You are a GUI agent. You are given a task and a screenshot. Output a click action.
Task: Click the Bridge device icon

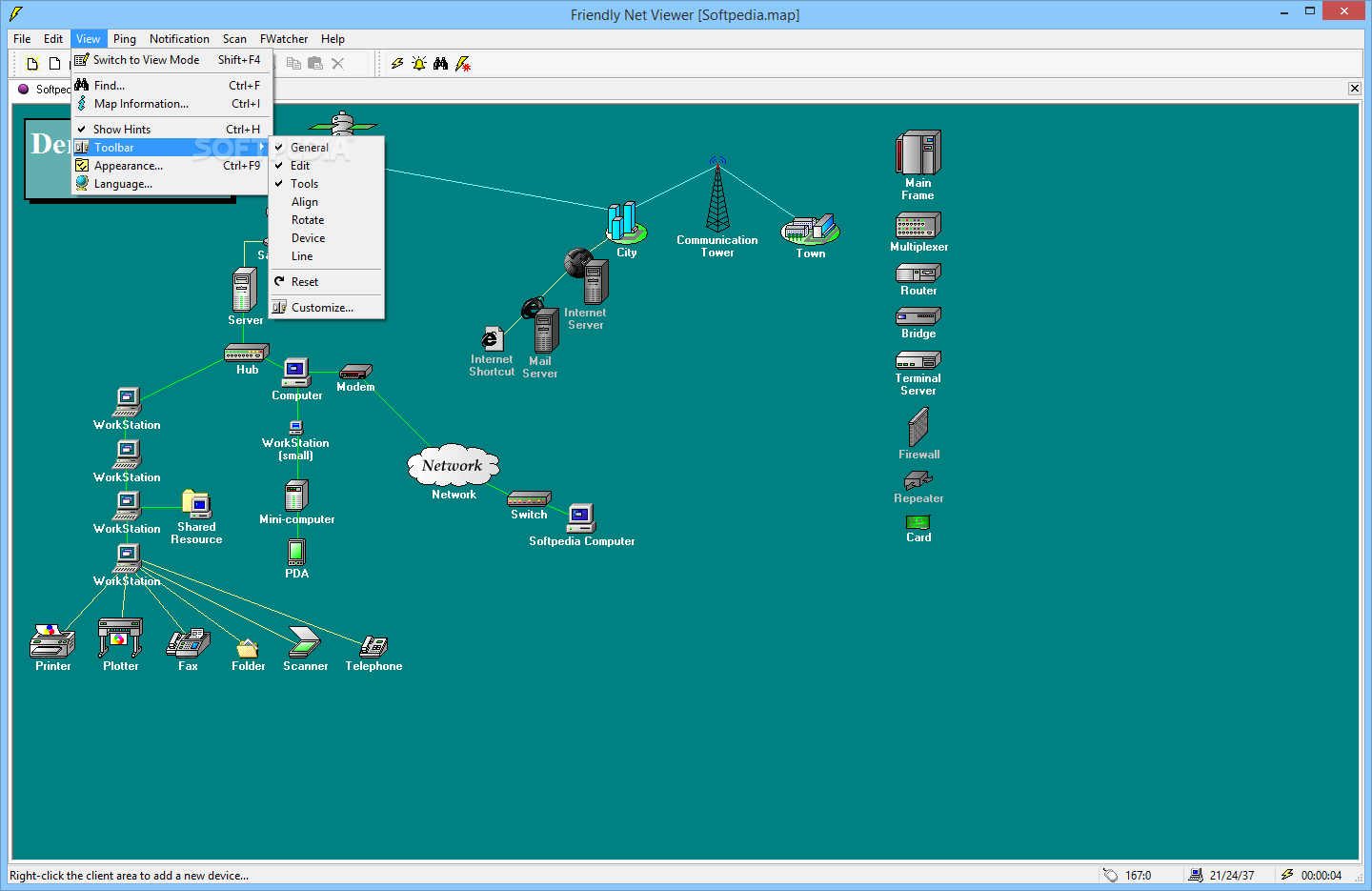(x=918, y=316)
